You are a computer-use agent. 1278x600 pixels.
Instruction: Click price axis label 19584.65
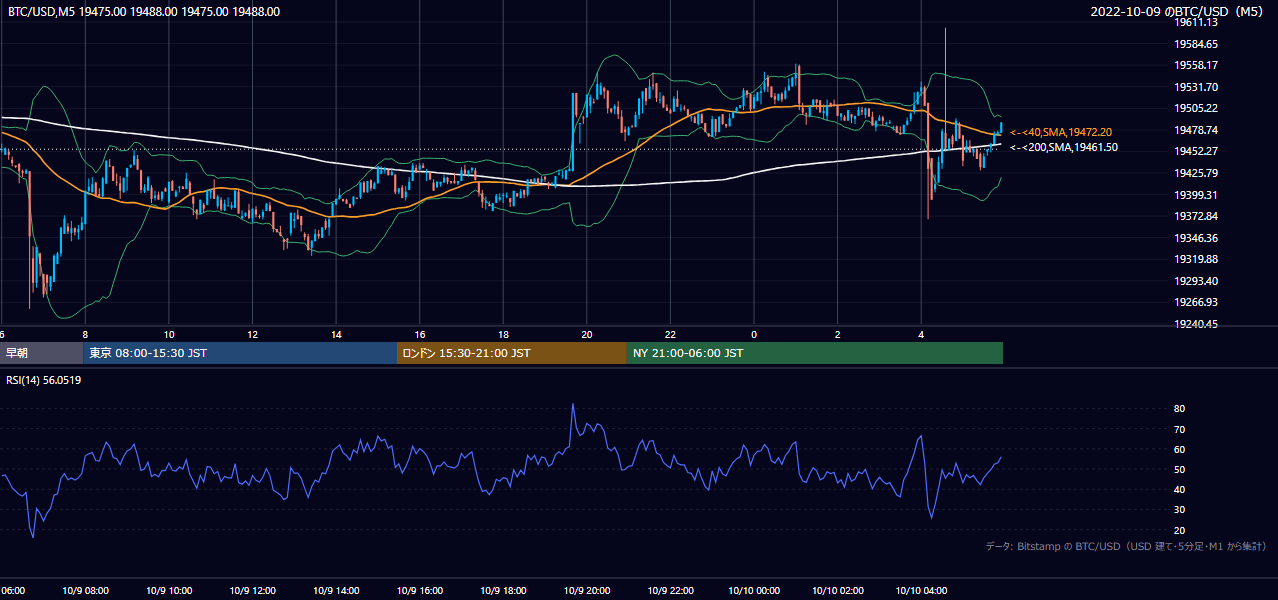click(1196, 44)
